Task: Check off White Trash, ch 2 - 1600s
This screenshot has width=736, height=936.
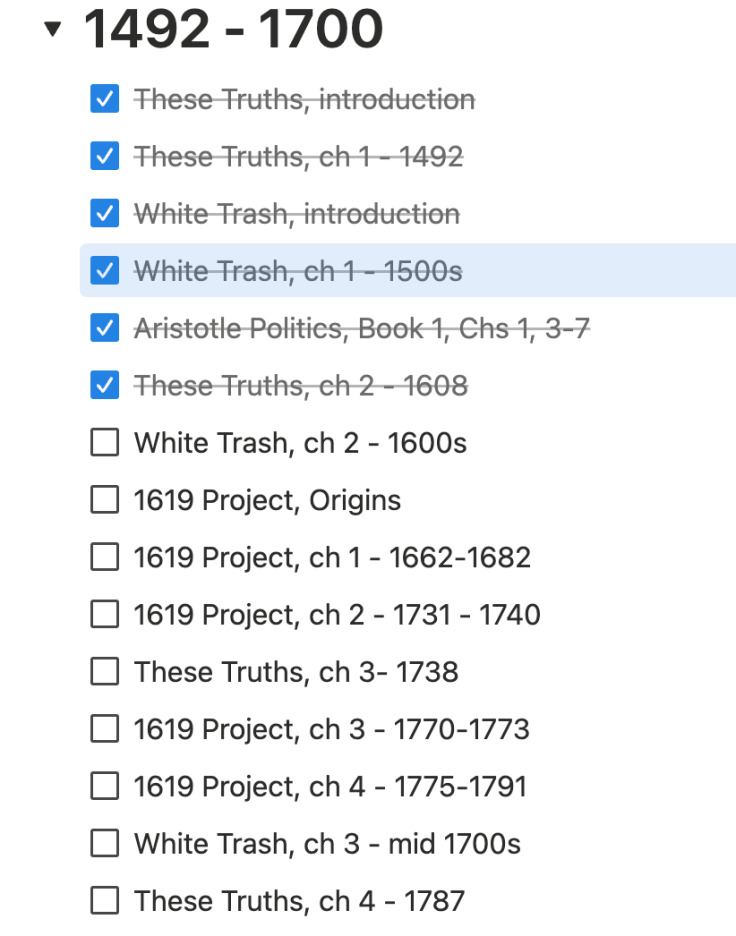Action: 105,443
